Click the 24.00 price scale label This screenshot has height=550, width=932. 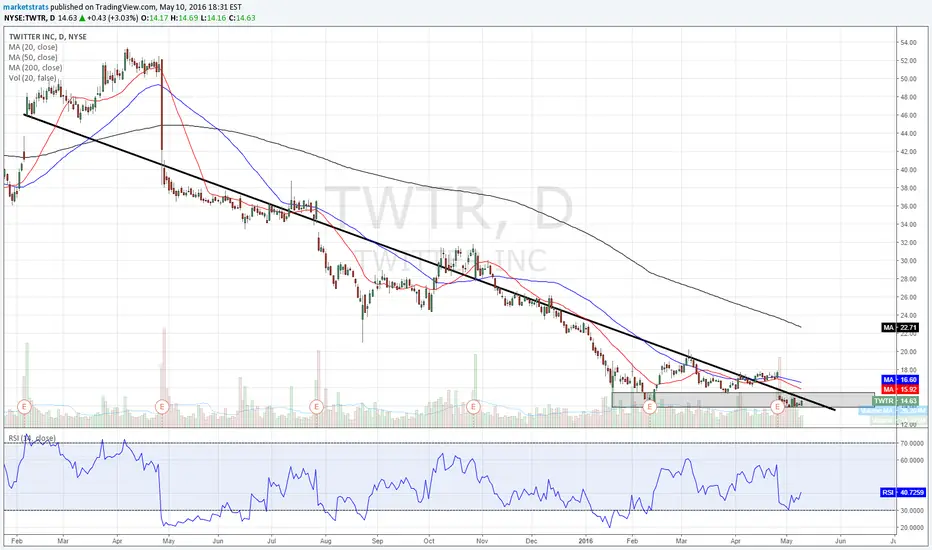908,316
